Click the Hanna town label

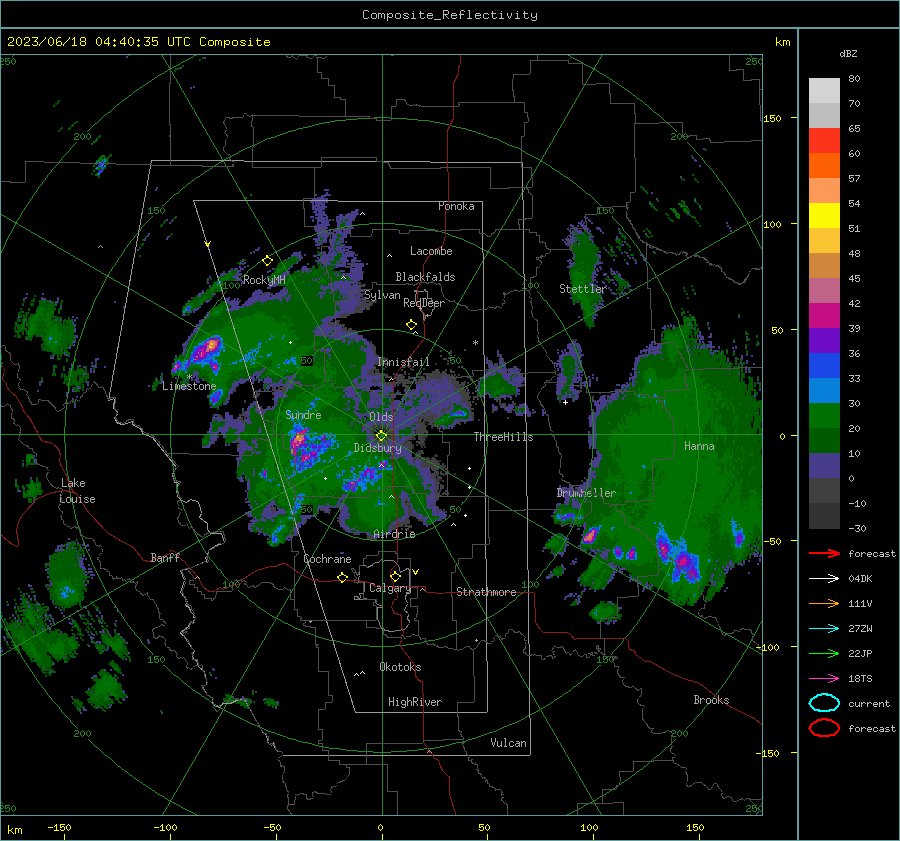(x=699, y=445)
